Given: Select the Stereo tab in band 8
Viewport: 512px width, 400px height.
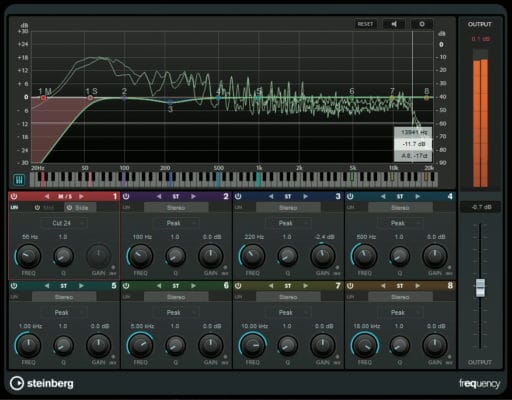Looking at the screenshot, I should [x=400, y=297].
